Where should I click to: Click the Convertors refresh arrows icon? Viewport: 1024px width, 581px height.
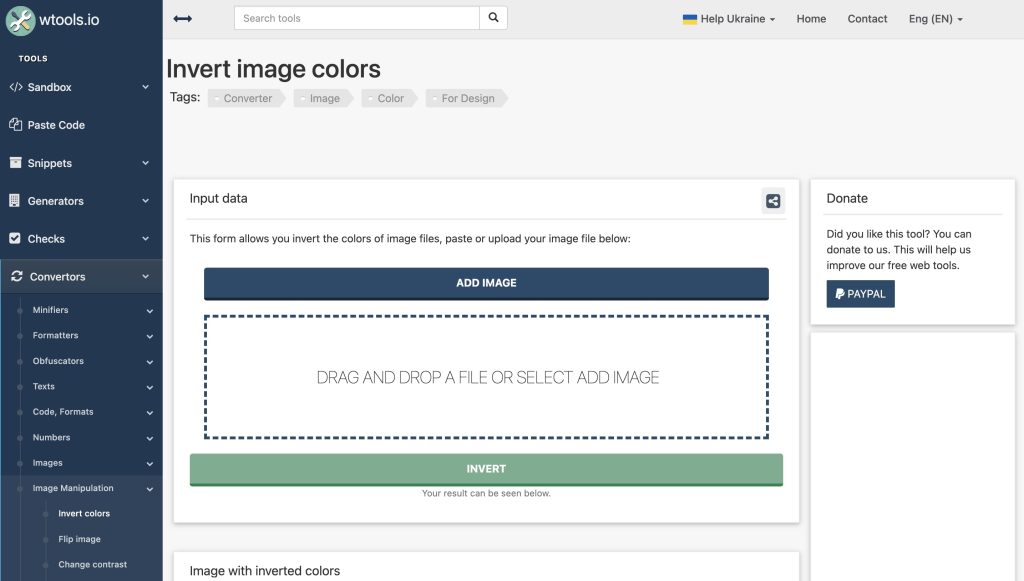pos(17,276)
